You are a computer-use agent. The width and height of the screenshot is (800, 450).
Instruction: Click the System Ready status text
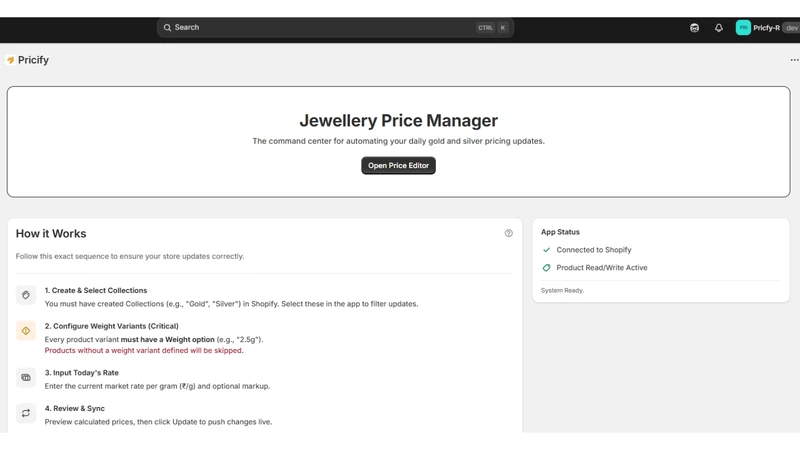562,290
